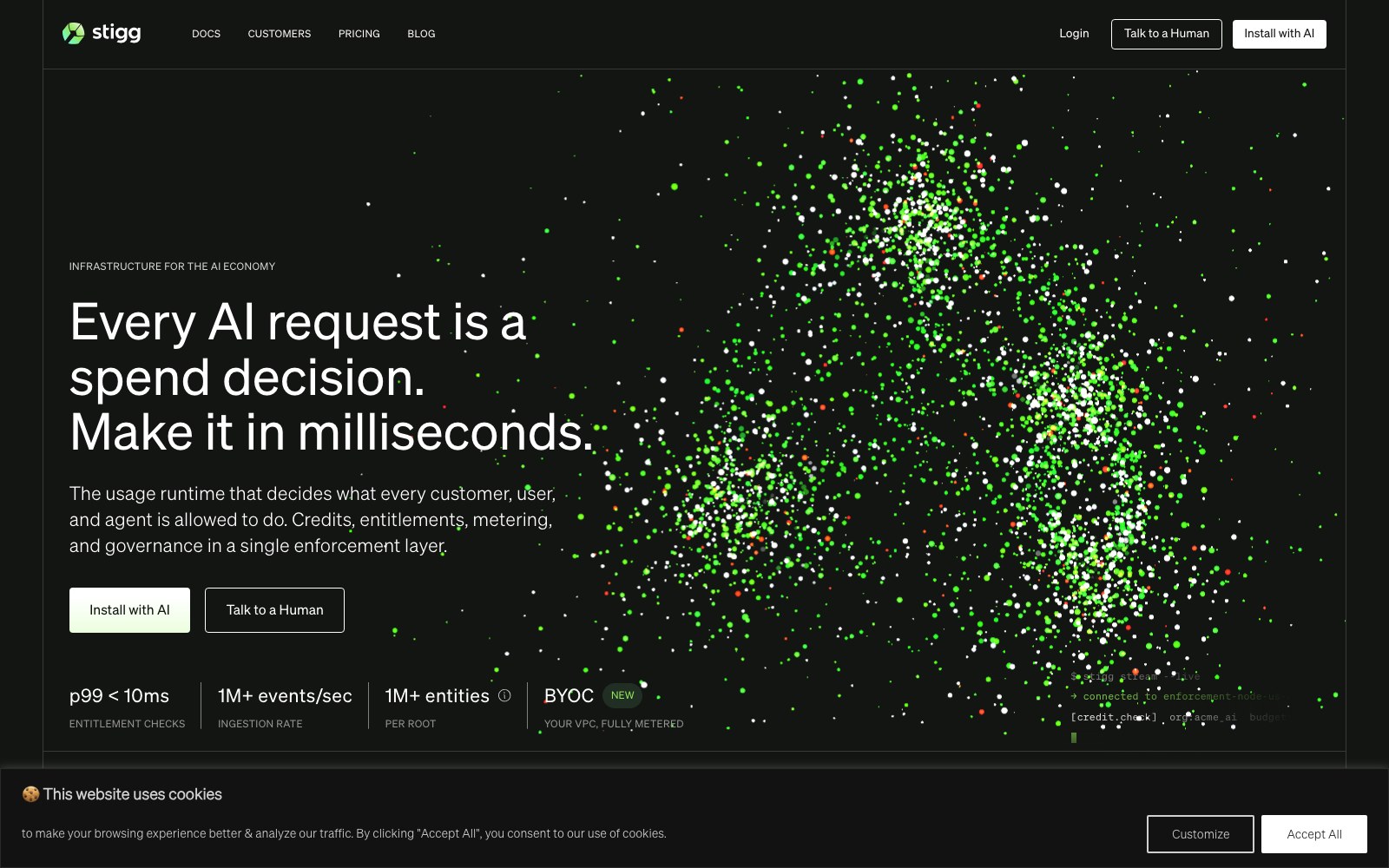Click the Login link

point(1074,33)
